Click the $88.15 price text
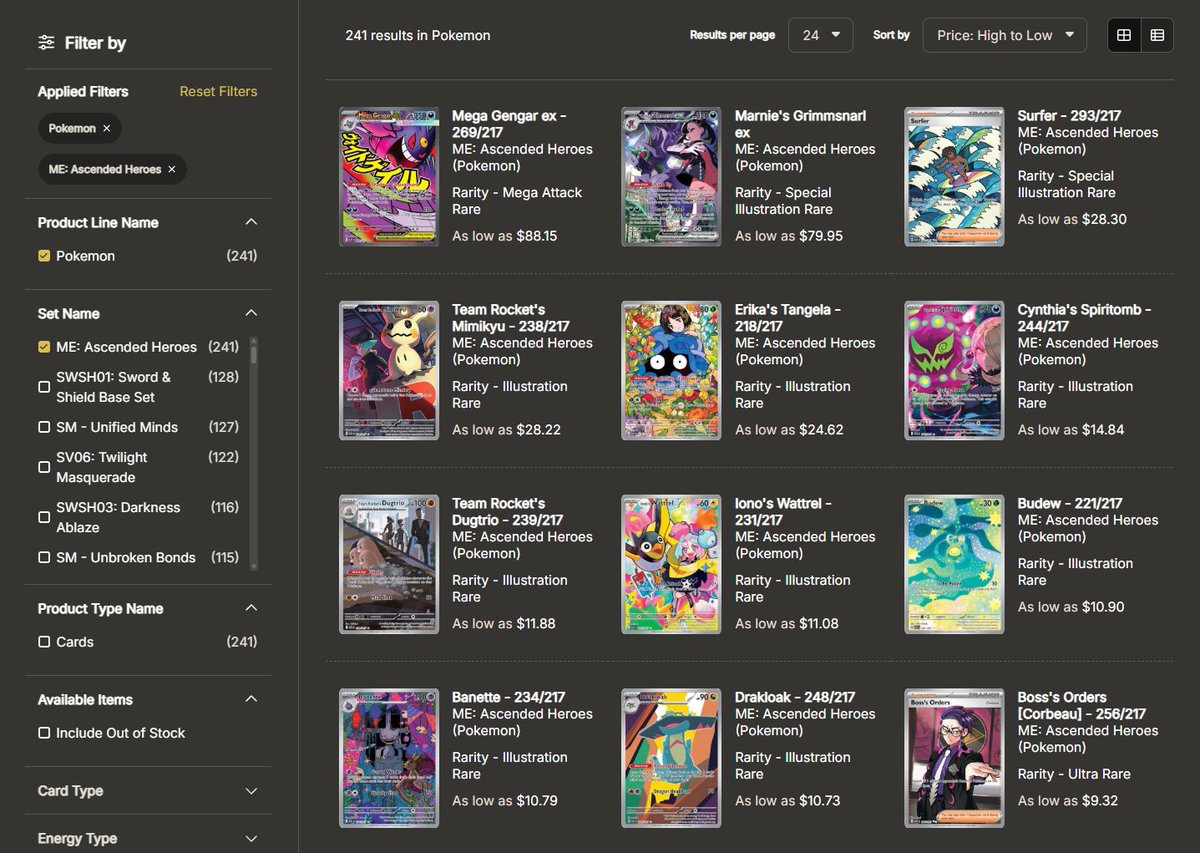 click(x=537, y=236)
